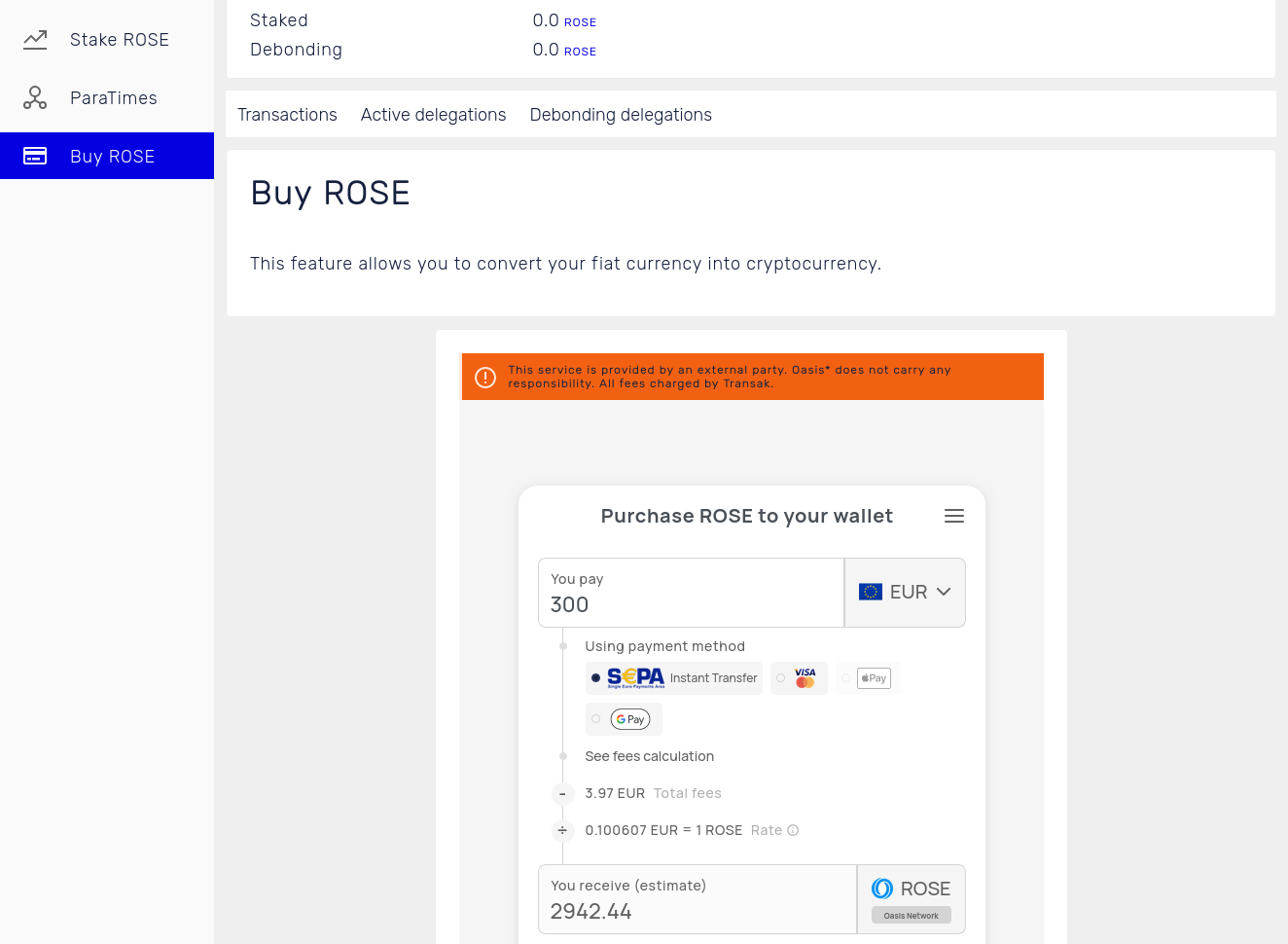
Task: Select Visa/Mastercard card payment option
Action: [x=799, y=678]
